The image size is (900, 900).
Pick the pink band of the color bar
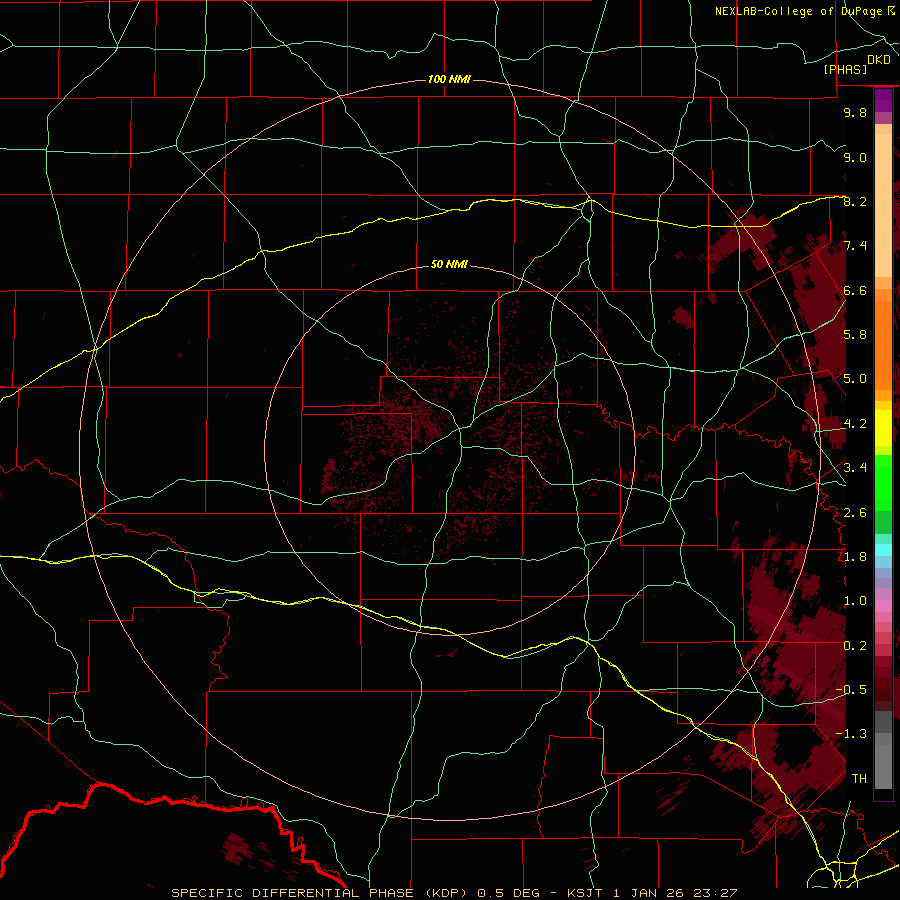pos(883,606)
